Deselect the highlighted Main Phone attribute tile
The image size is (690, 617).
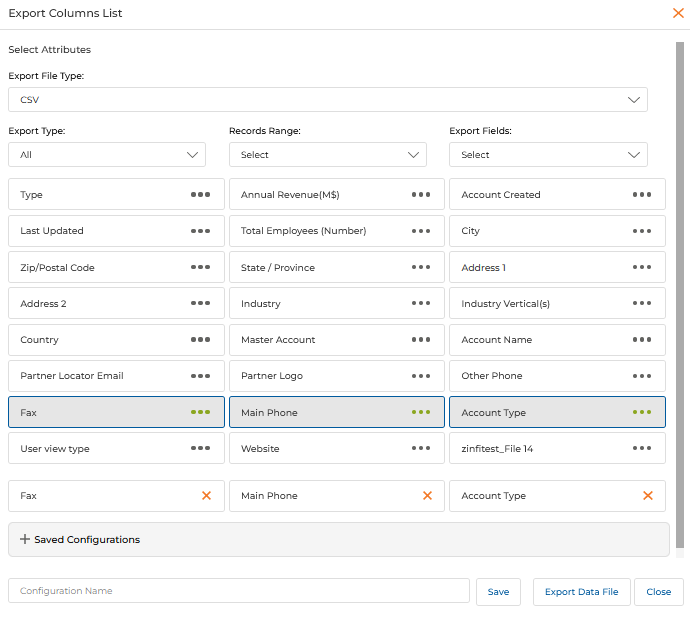tap(337, 412)
